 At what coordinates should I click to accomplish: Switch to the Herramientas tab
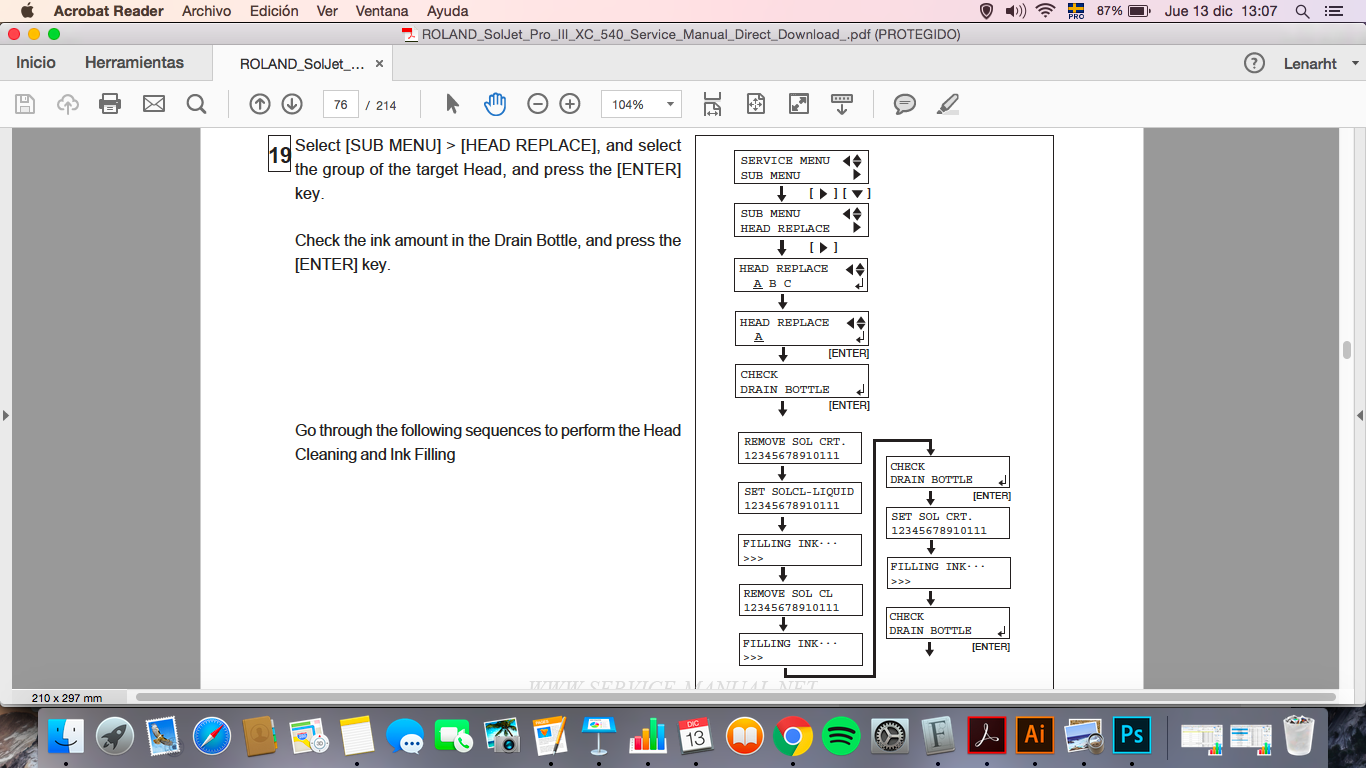[x=134, y=63]
